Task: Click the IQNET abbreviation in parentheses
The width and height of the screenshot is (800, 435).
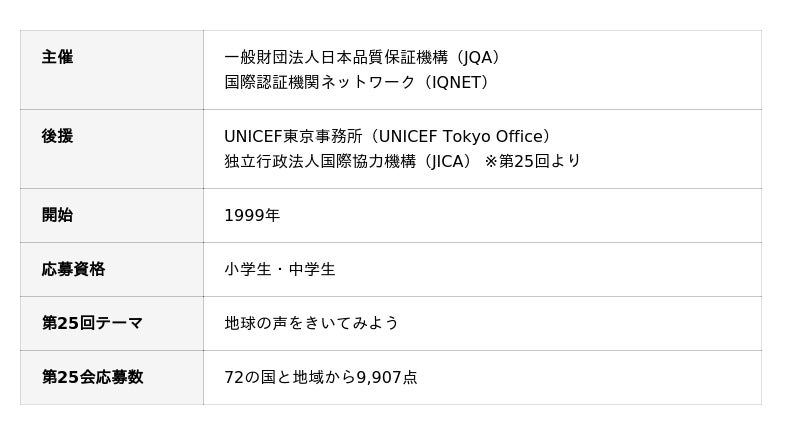Action: pyautogui.click(x=457, y=82)
